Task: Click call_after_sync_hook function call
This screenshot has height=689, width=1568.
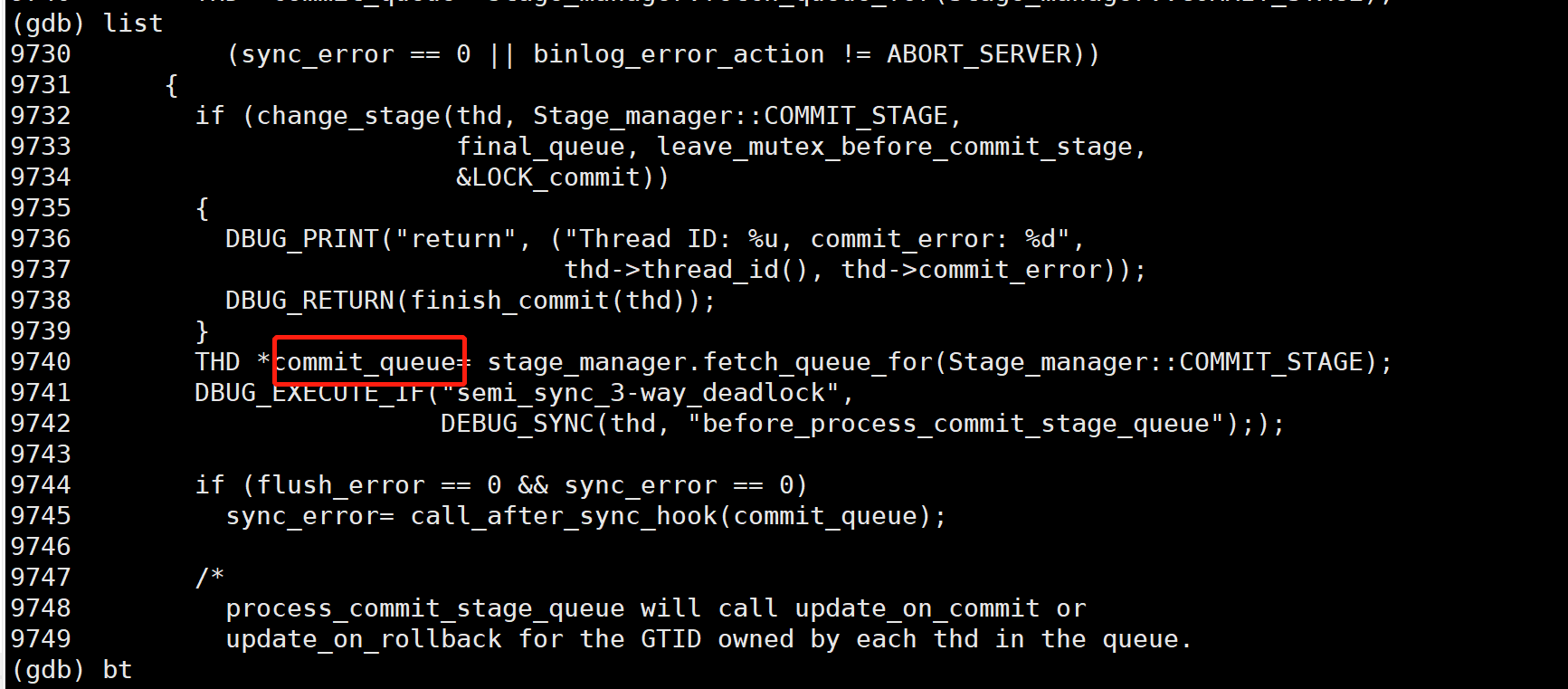Action: 564,516
